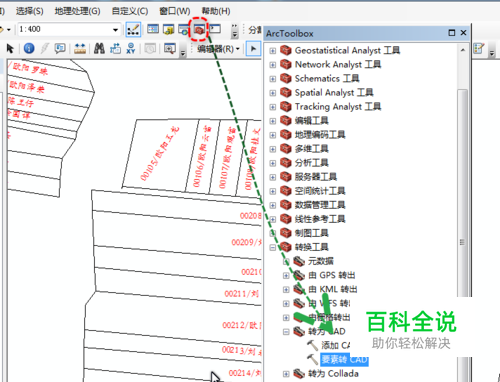Expand the Spatial Analyst toolbox

tap(273, 93)
